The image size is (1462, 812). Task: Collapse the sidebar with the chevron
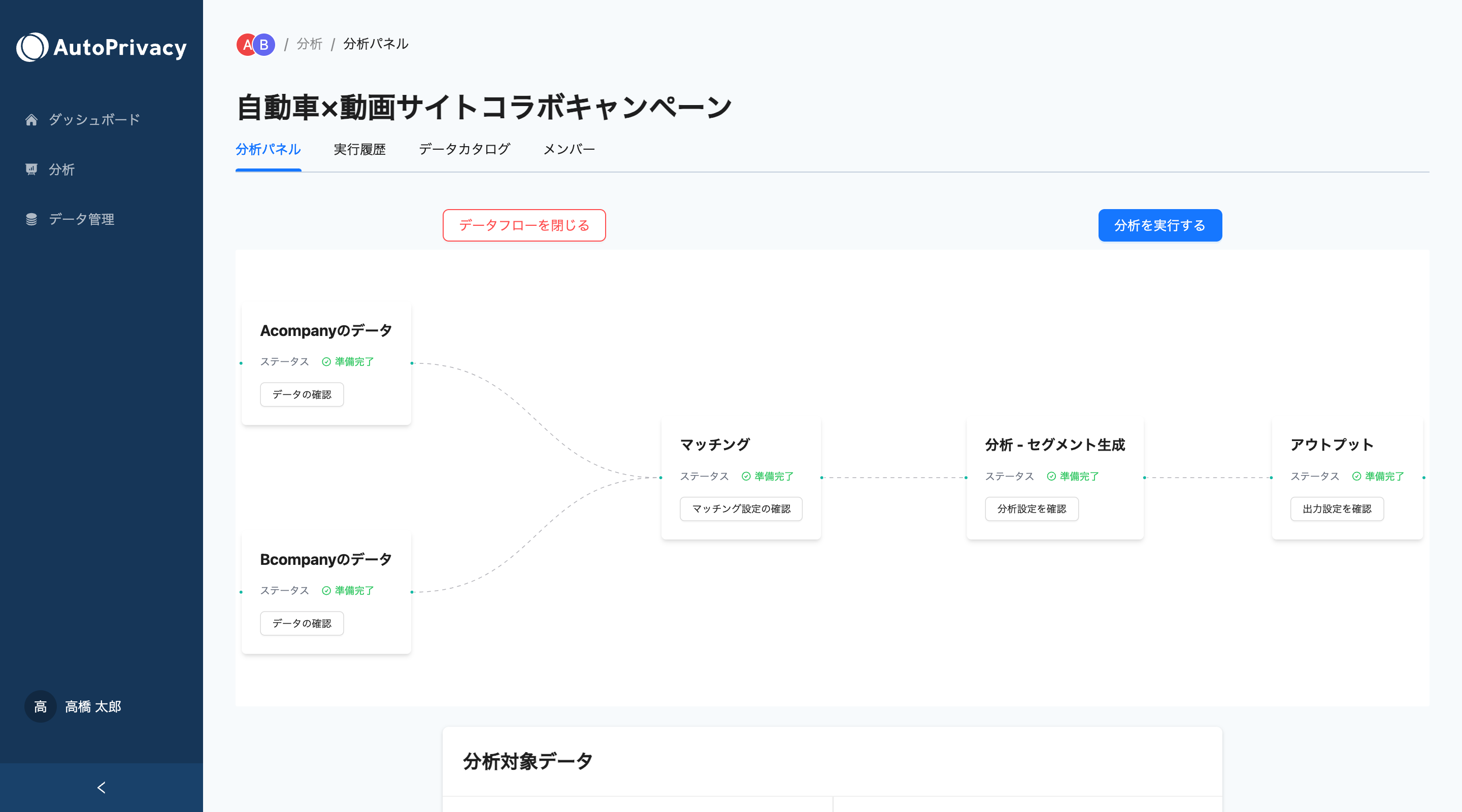click(101, 787)
